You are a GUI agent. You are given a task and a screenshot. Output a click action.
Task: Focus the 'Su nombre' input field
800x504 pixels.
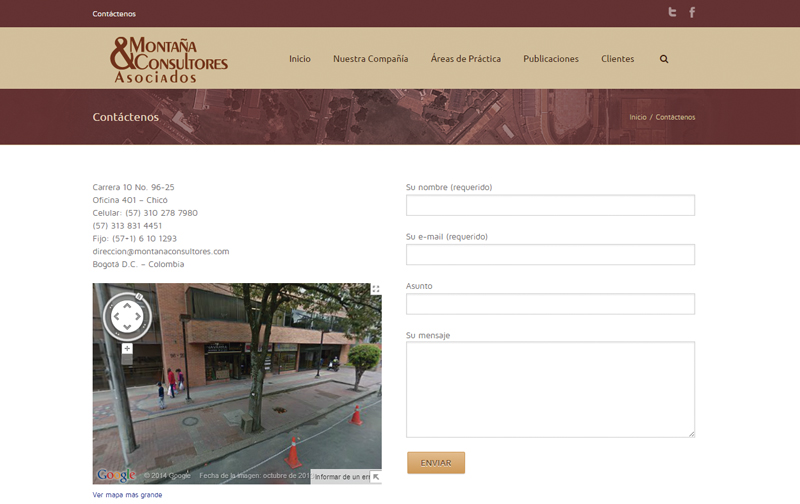tap(550, 206)
